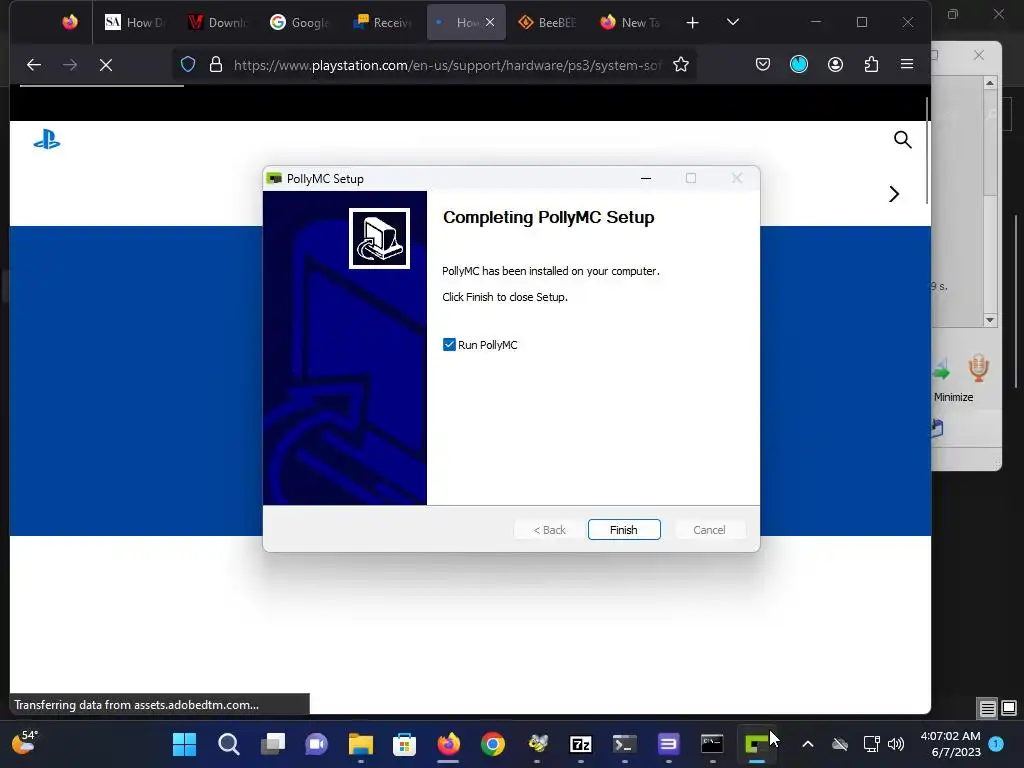The height and width of the screenshot is (768, 1024).
Task: Open the Firefox hamburger application menu
Action: pyautogui.click(x=907, y=64)
